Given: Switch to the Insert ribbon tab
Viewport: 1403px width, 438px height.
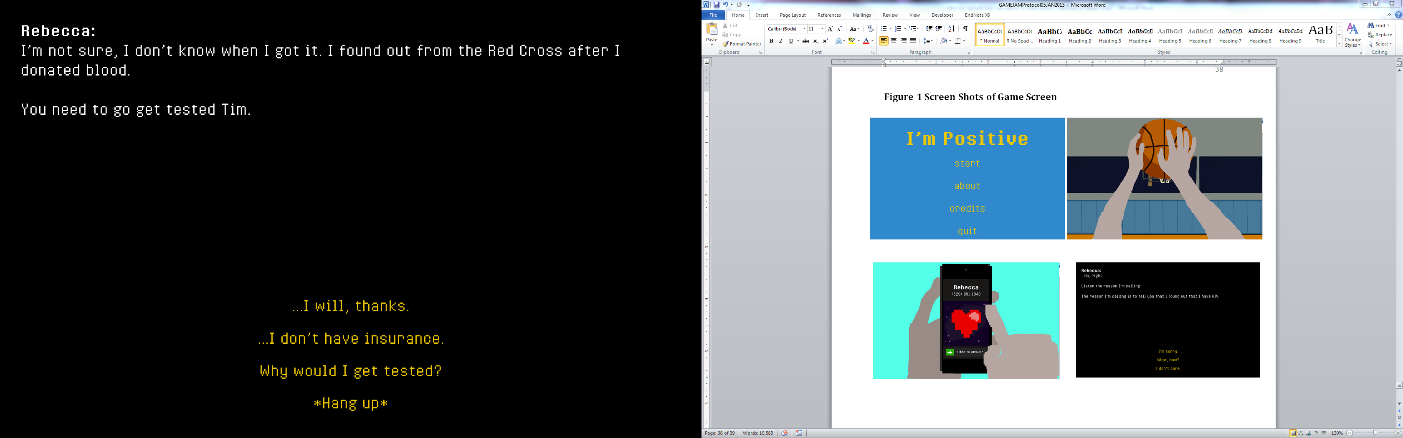Looking at the screenshot, I should tap(762, 15).
